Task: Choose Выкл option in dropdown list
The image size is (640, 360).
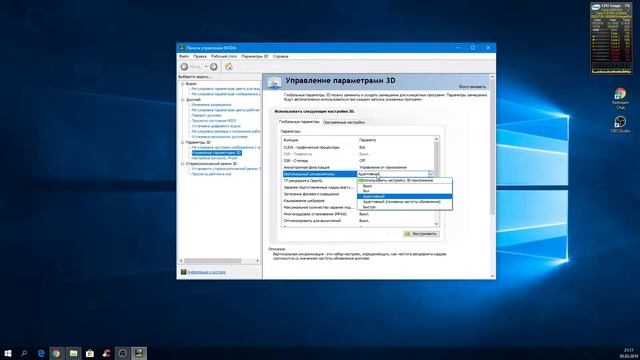Action: click(x=404, y=186)
